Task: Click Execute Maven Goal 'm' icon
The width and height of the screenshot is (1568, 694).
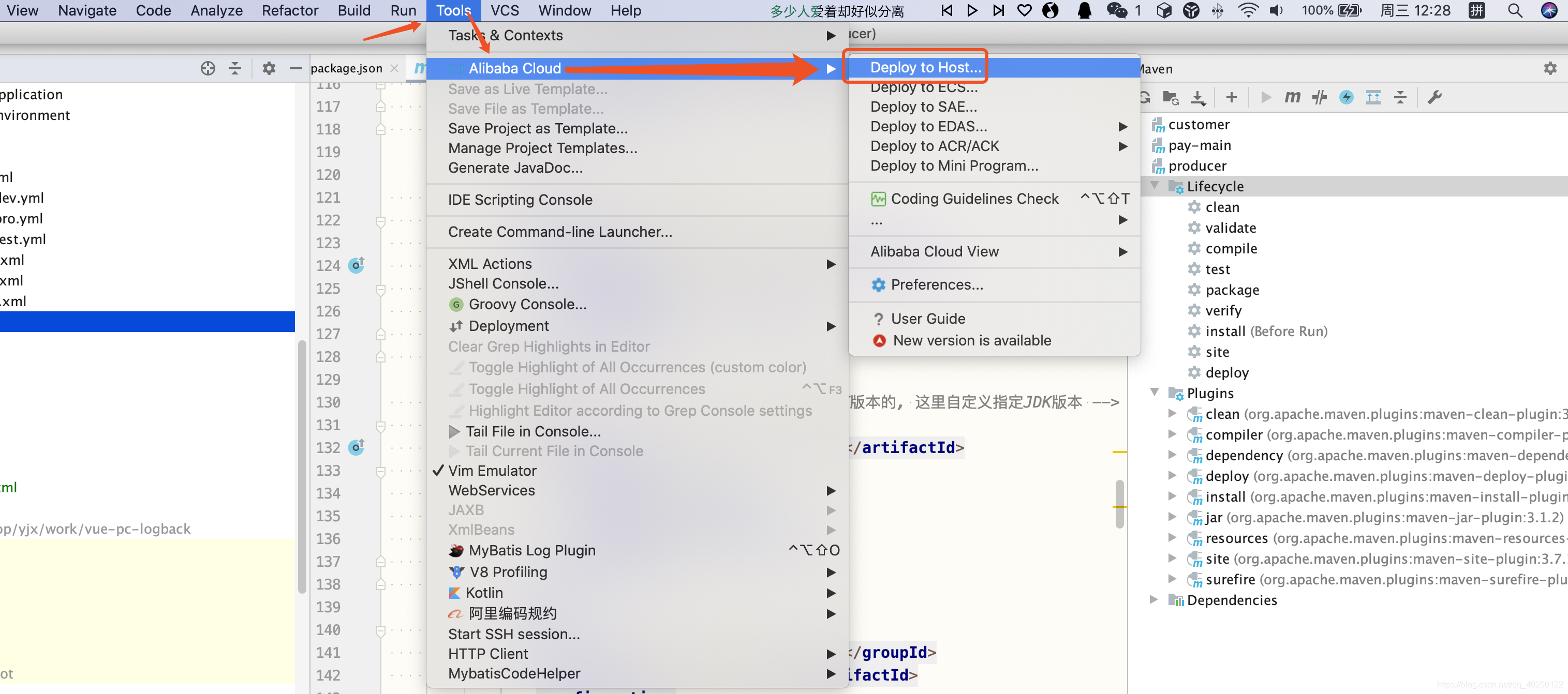Action: [x=1292, y=97]
